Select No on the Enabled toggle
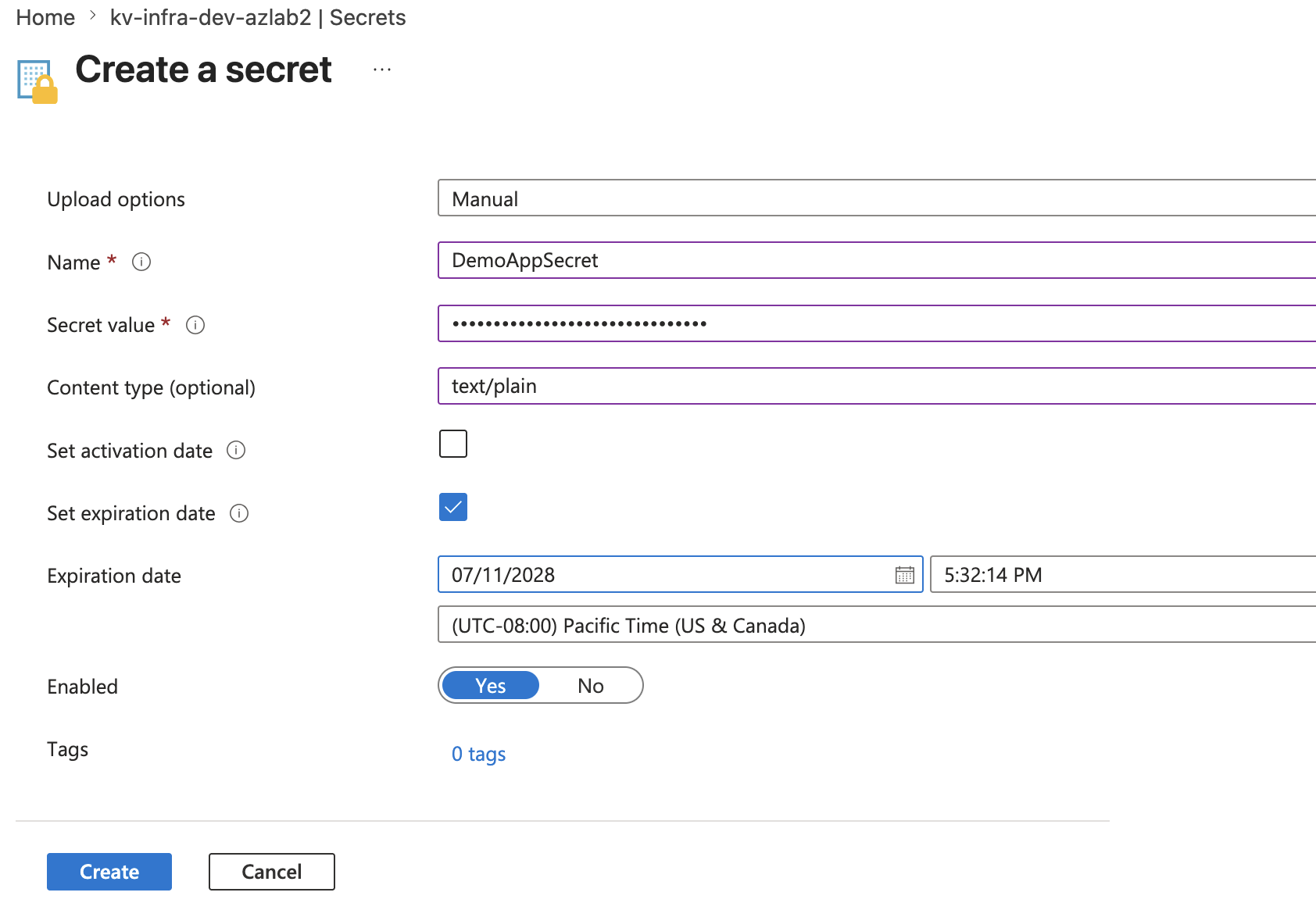Viewport: 1316px width, 903px height. [x=591, y=686]
